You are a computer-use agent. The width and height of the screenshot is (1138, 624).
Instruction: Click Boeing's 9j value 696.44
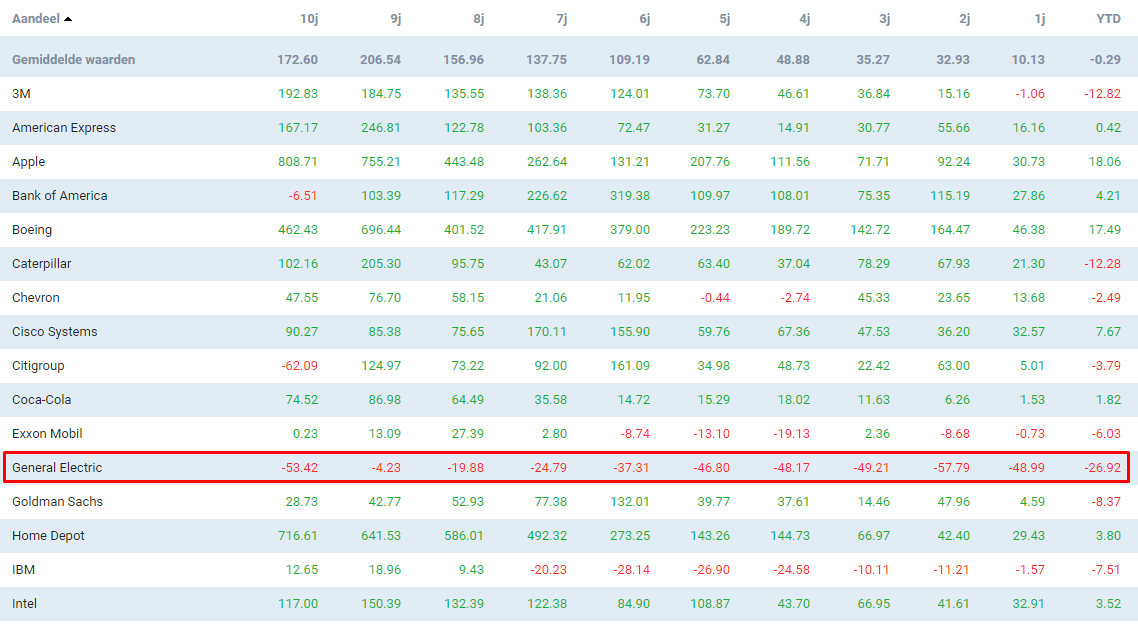click(381, 230)
